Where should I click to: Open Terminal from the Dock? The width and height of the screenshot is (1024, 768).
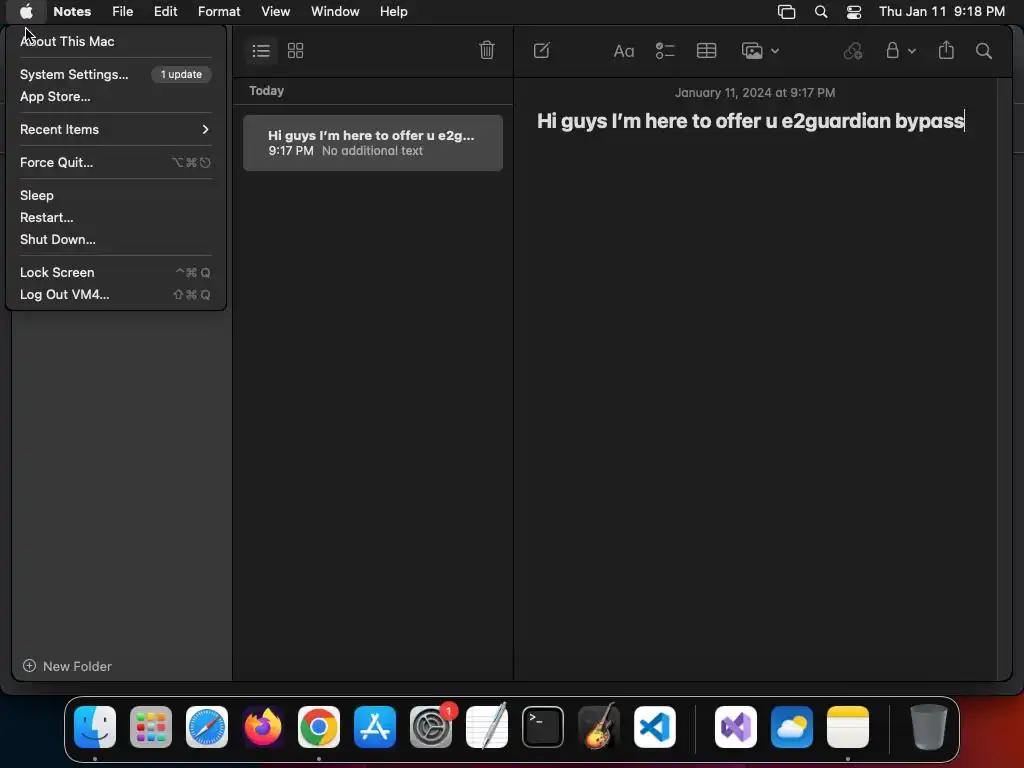click(x=543, y=727)
